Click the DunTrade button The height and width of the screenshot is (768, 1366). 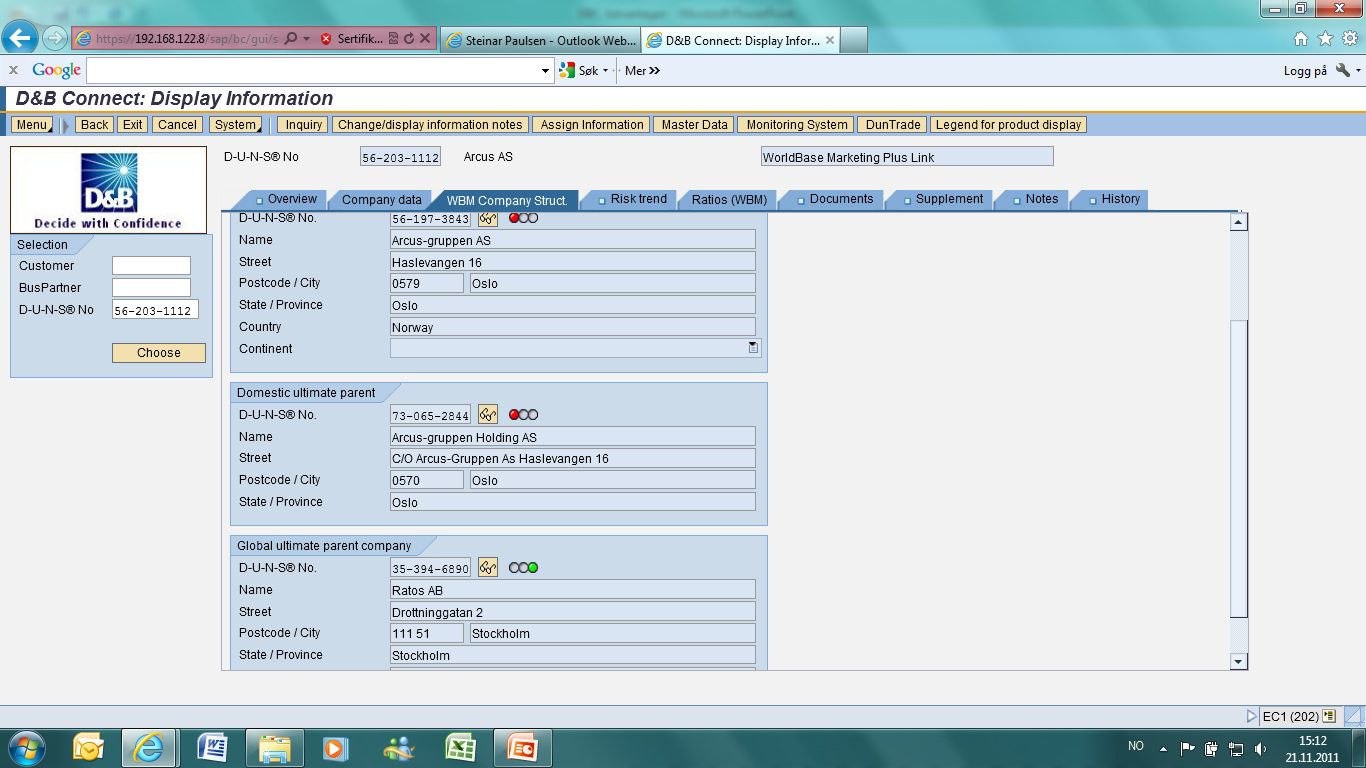coord(892,125)
